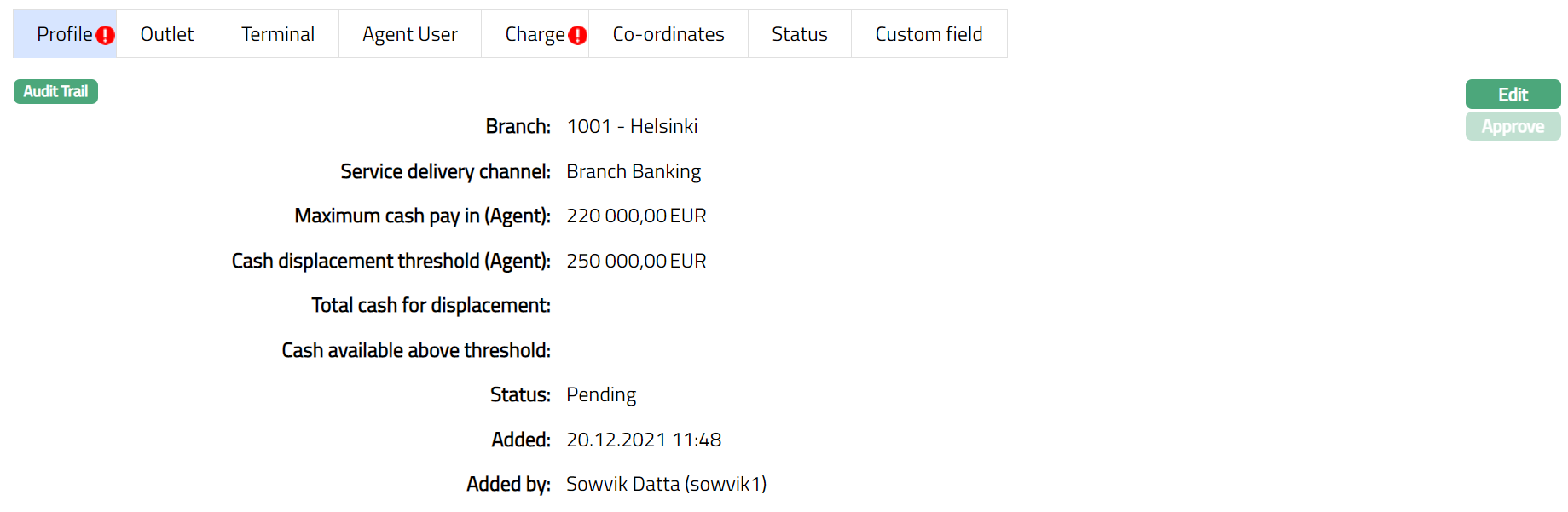Click the branch value 1001 - Helsinki

(632, 126)
